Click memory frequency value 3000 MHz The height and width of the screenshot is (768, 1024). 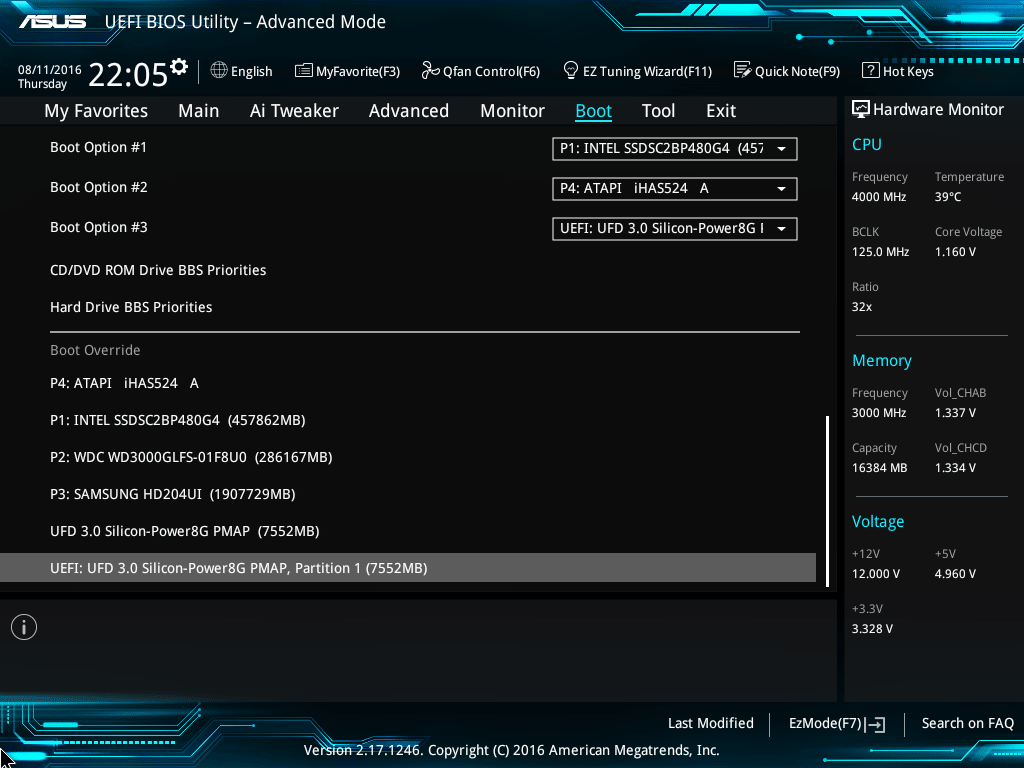point(879,413)
